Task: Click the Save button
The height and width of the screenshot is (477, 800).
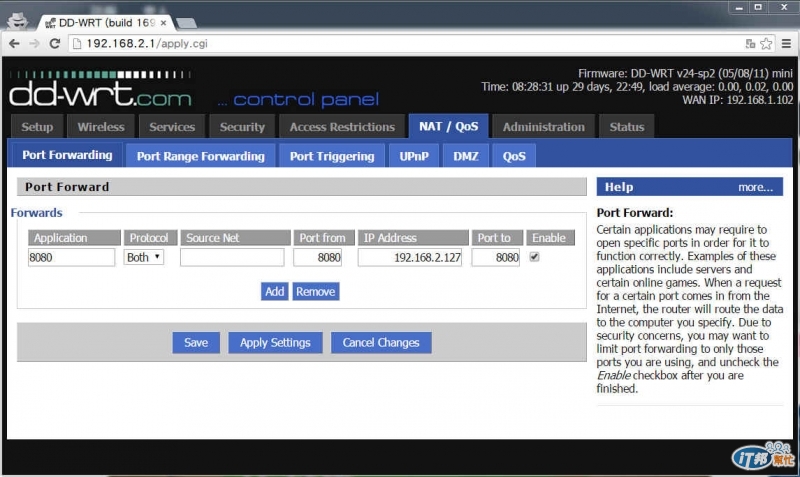Action: click(x=196, y=342)
